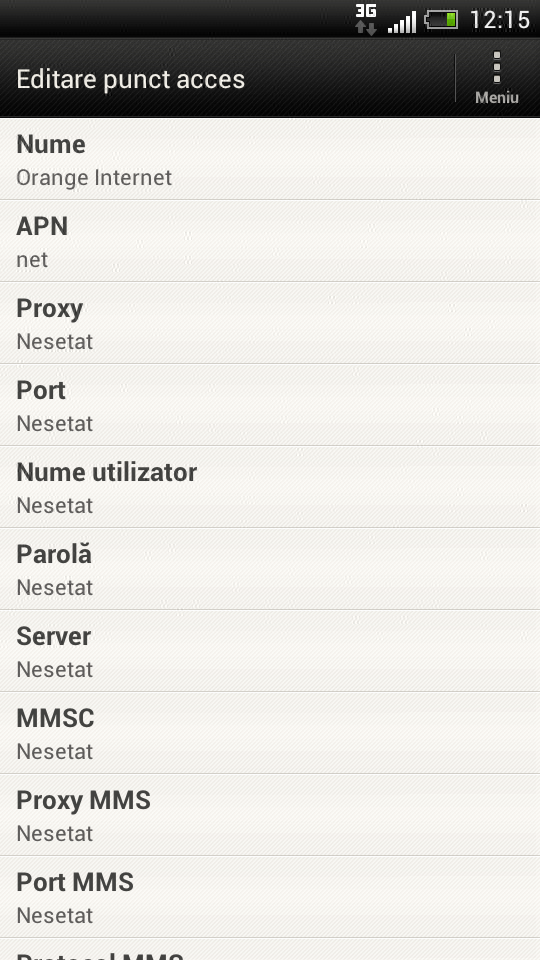Select the Port setting entry

click(270, 405)
